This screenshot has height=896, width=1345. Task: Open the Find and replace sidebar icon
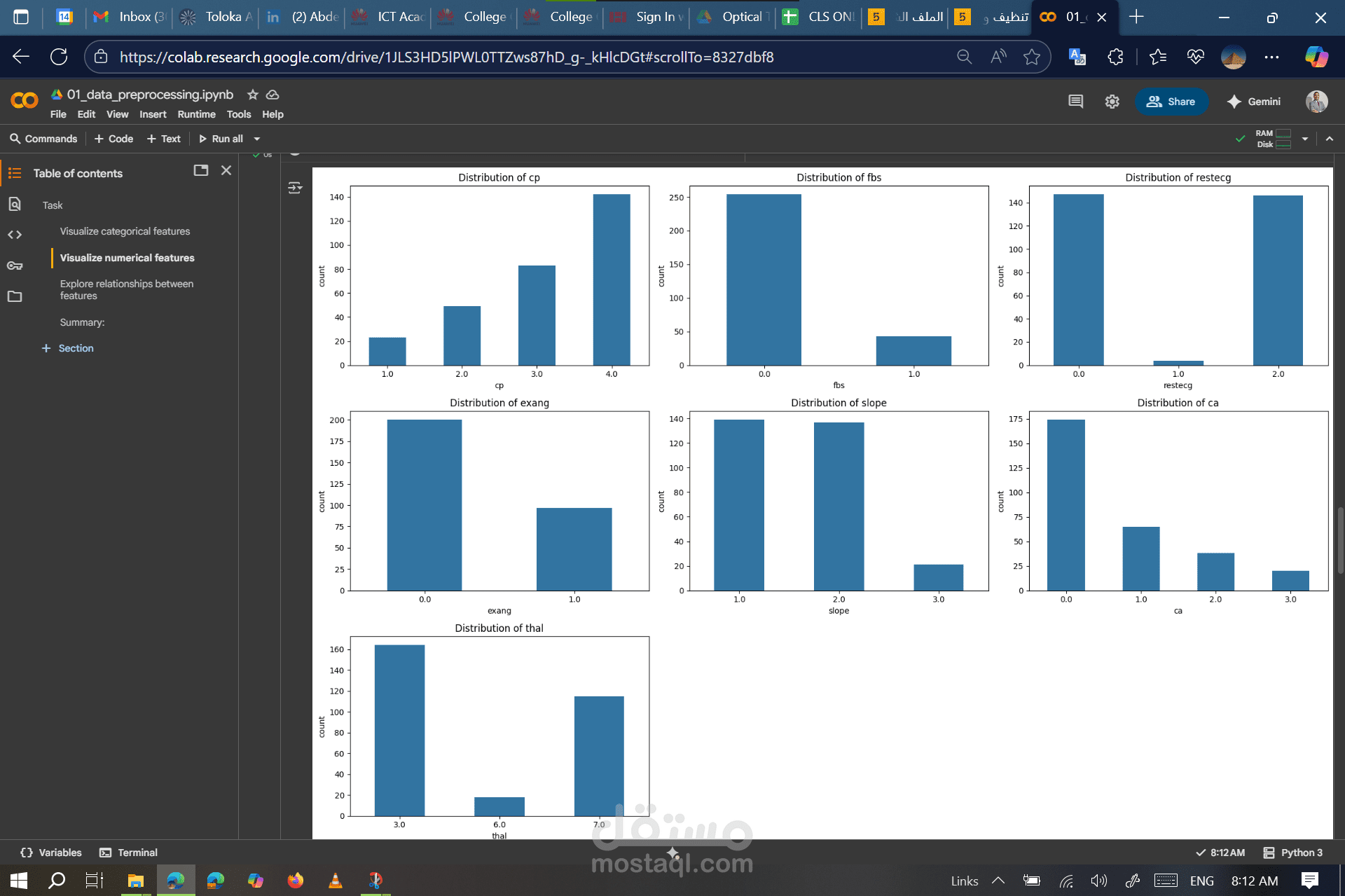pyautogui.click(x=15, y=205)
